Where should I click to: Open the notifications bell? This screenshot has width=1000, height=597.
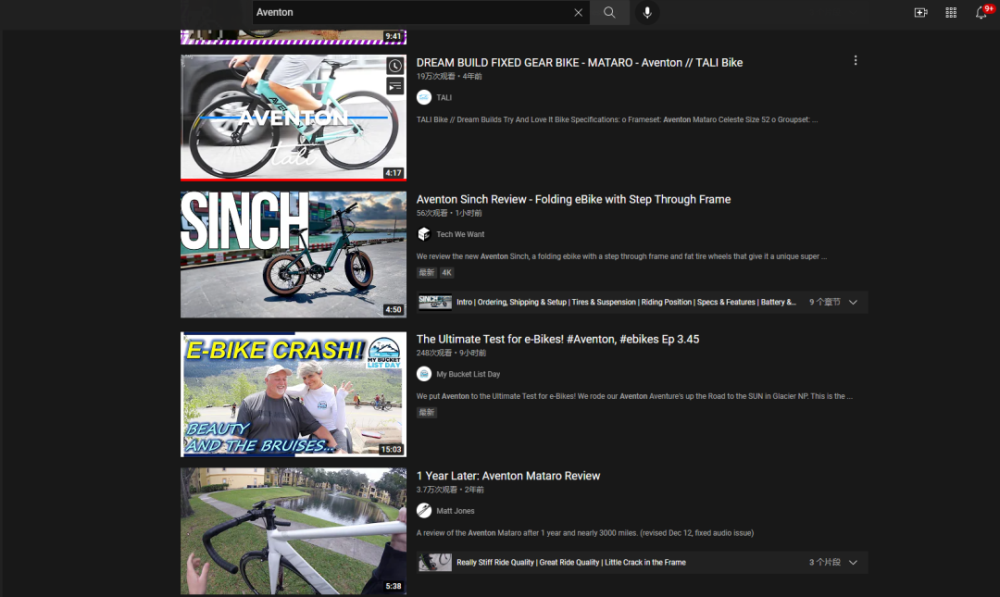tap(982, 12)
